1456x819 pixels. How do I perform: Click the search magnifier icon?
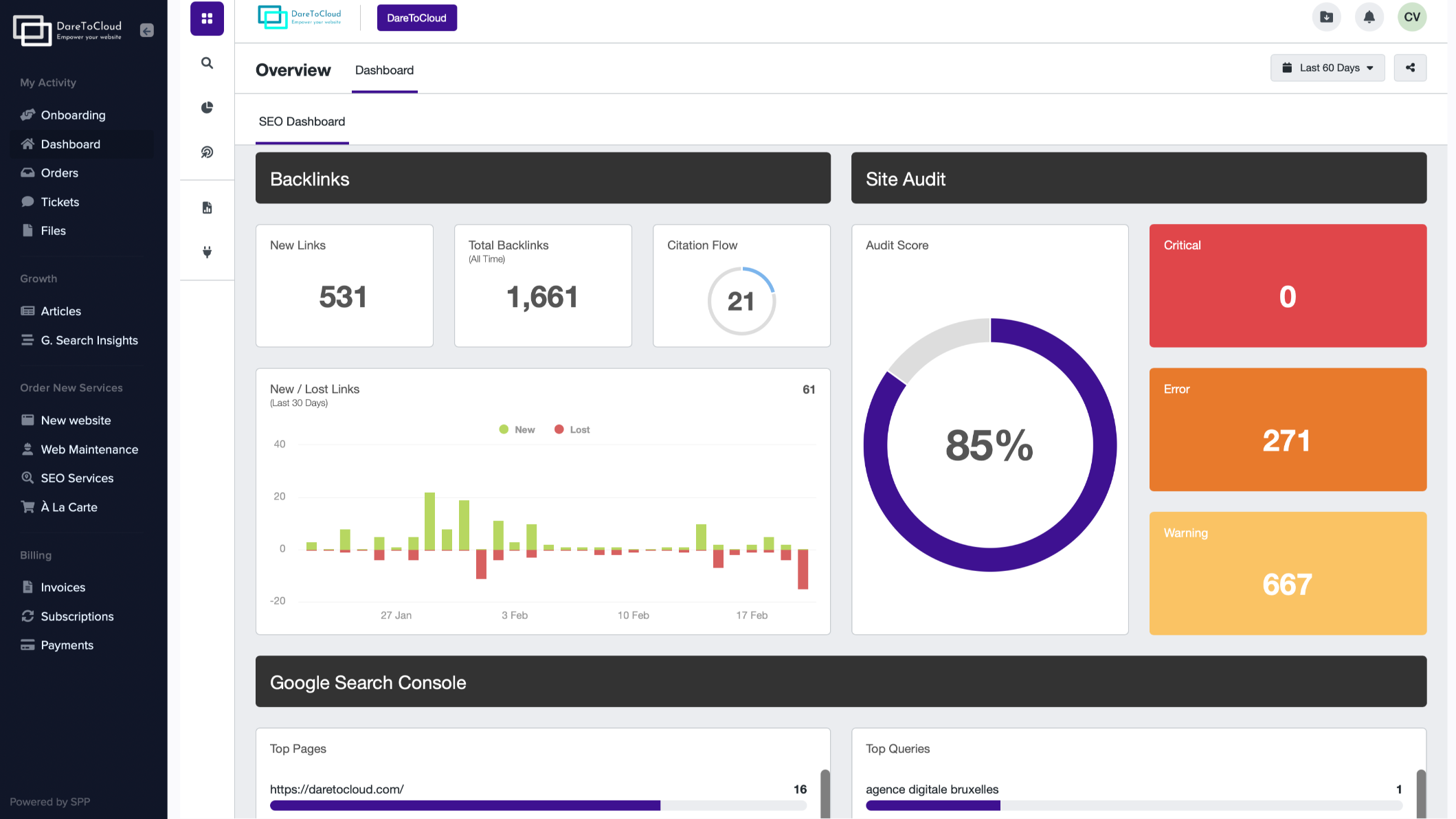coord(207,63)
